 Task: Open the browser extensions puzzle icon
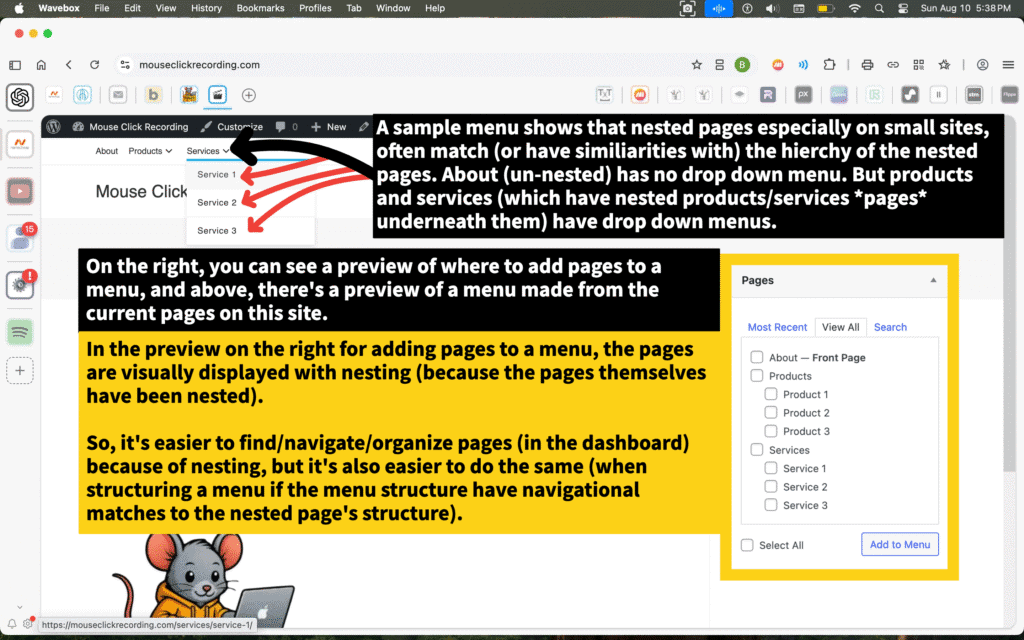[829, 65]
